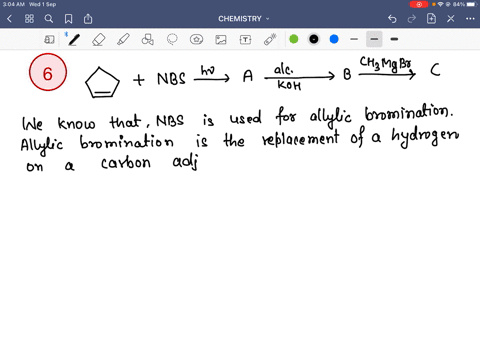Select the Pen tool
480x360 pixels.
tap(74, 39)
